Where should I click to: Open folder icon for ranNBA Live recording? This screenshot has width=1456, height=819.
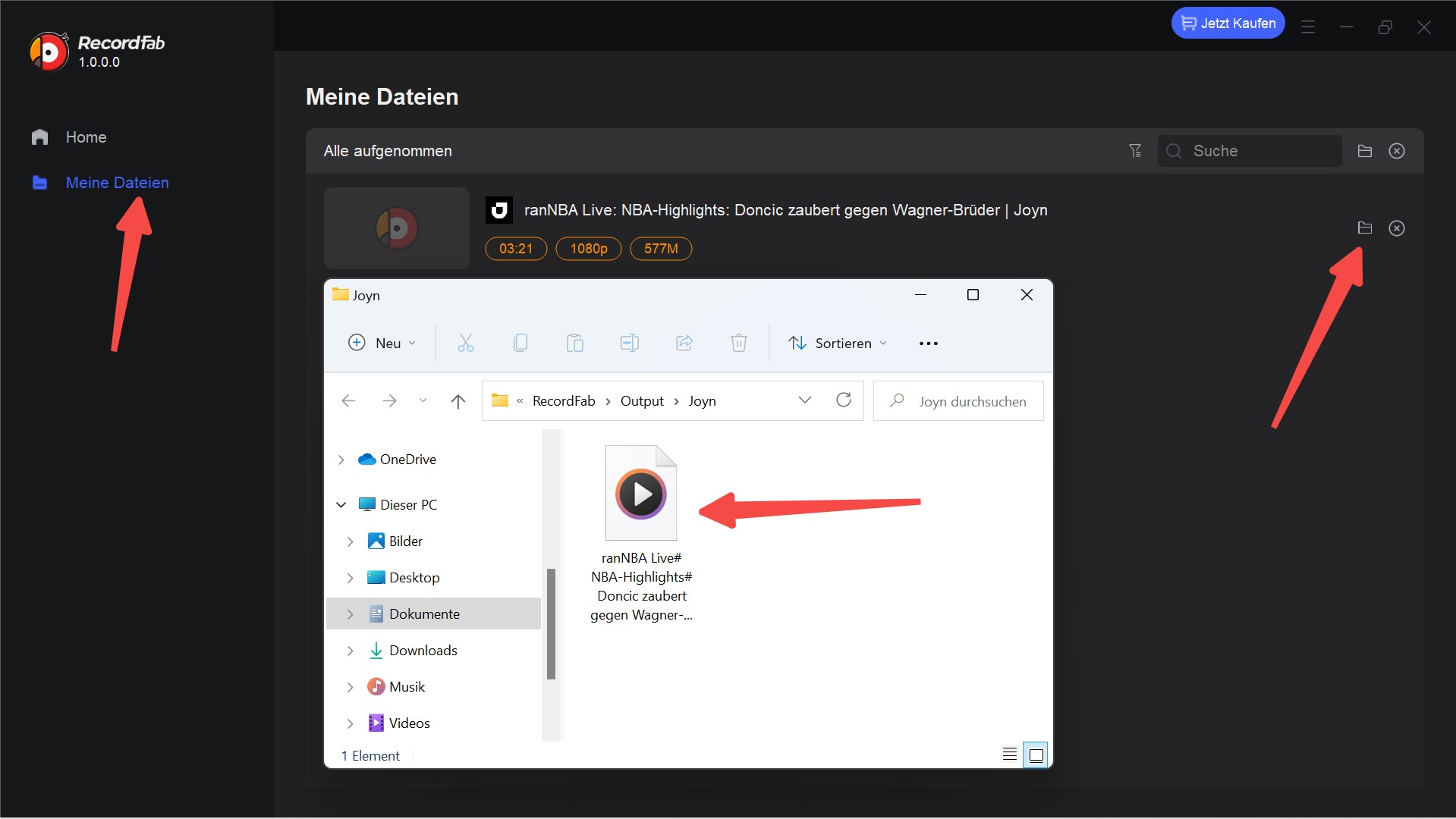[1364, 228]
